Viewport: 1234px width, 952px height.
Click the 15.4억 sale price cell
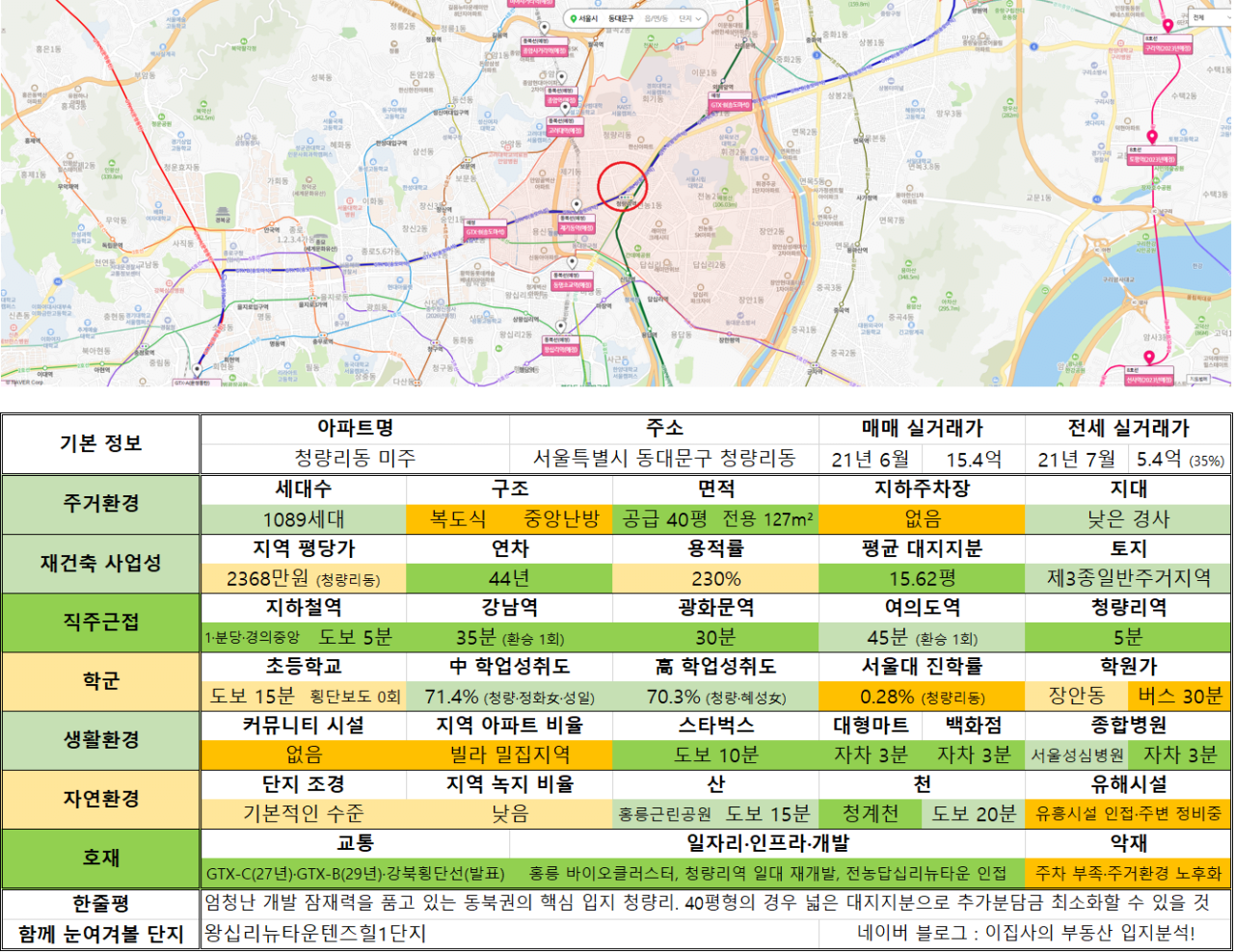[x=974, y=460]
